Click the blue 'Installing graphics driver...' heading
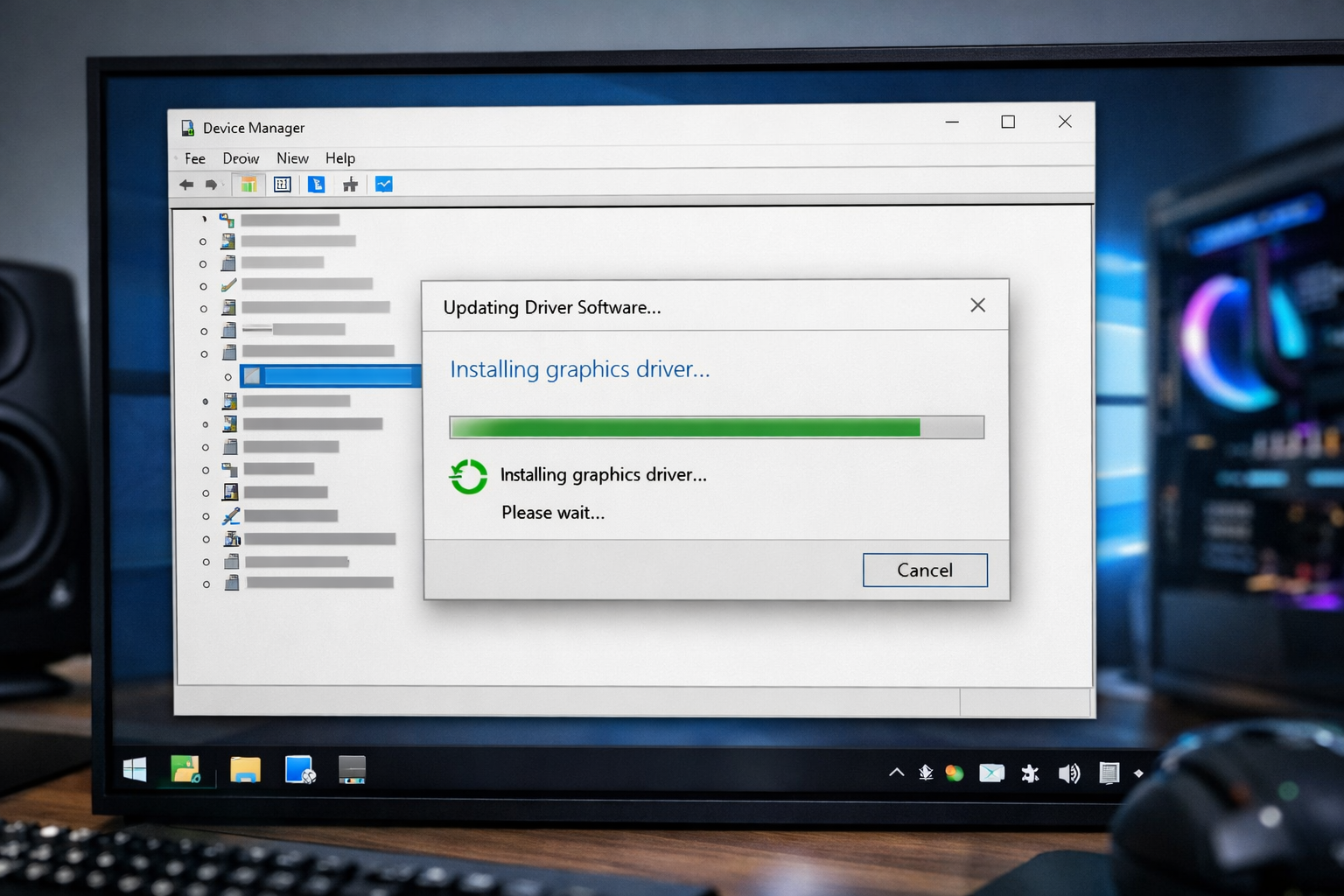This screenshot has height=896, width=1344. (580, 369)
